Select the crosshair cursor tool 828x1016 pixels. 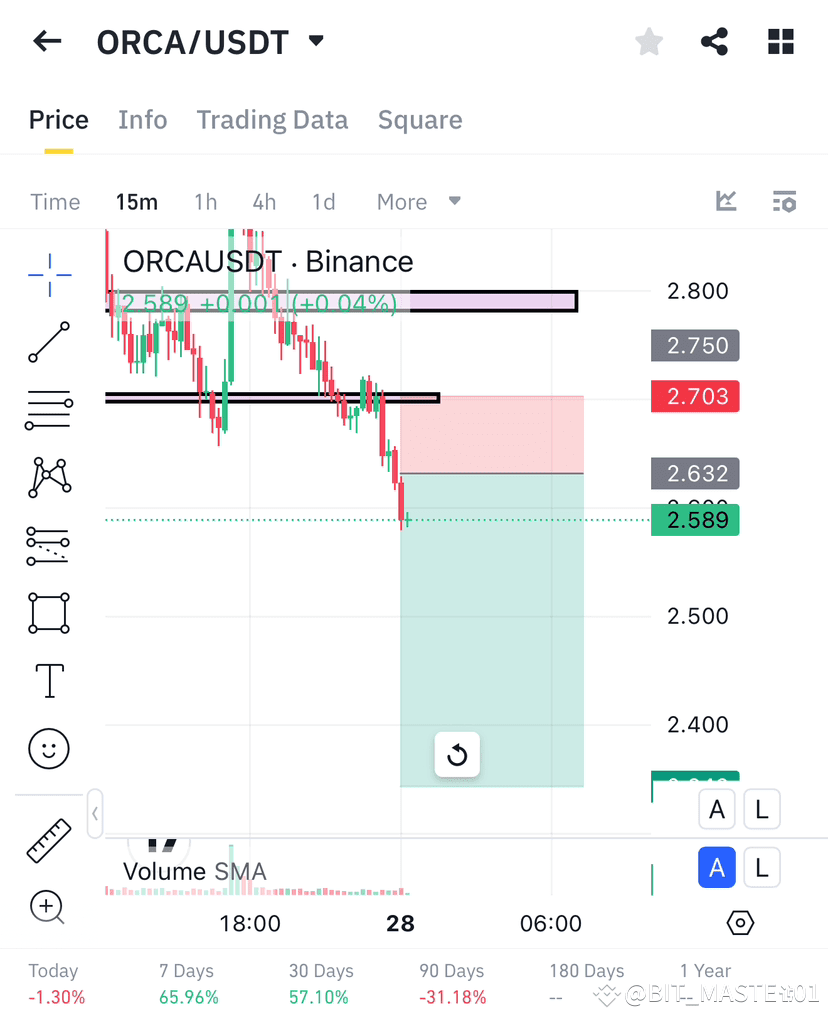pyautogui.click(x=47, y=274)
